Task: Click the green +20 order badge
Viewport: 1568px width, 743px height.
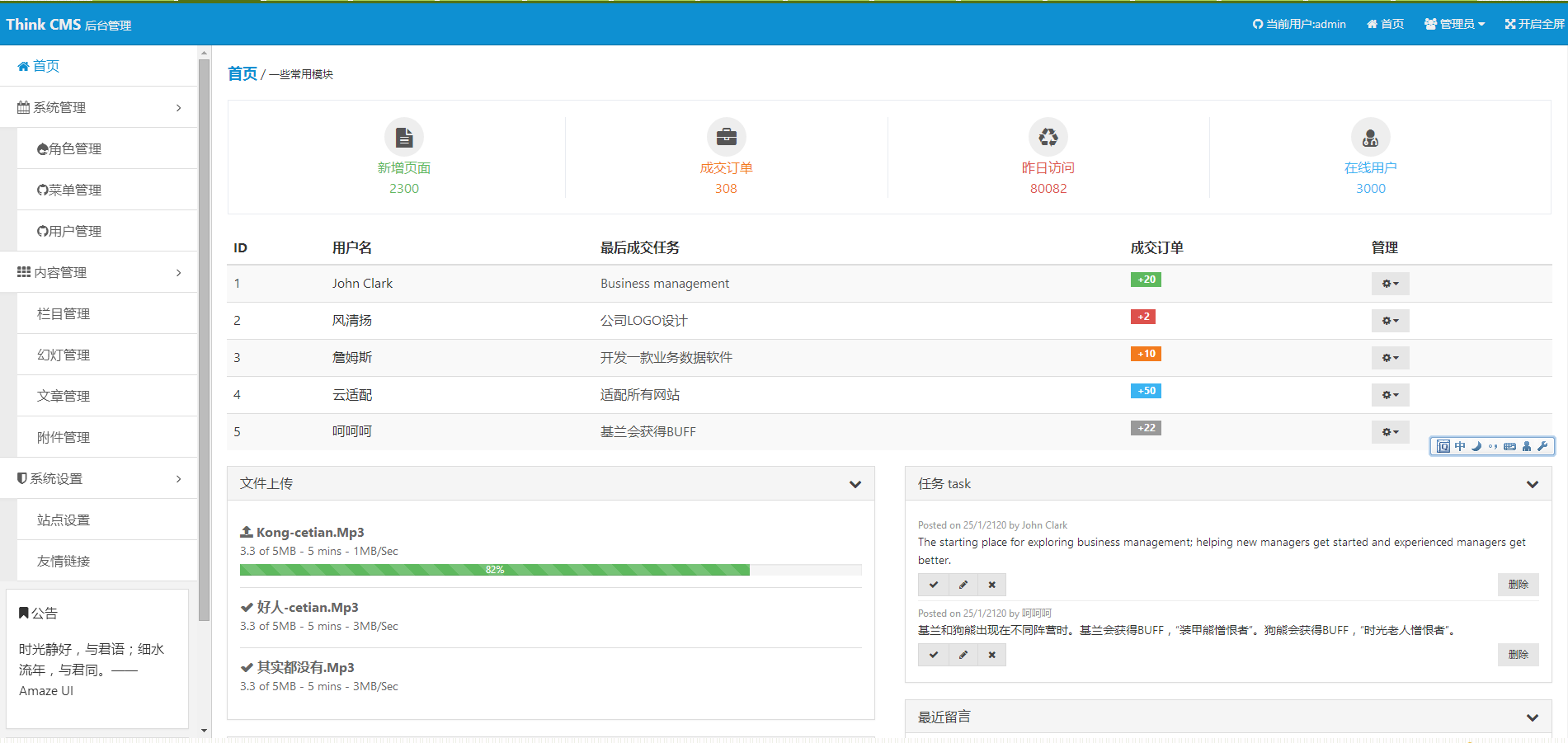Action: (1147, 280)
